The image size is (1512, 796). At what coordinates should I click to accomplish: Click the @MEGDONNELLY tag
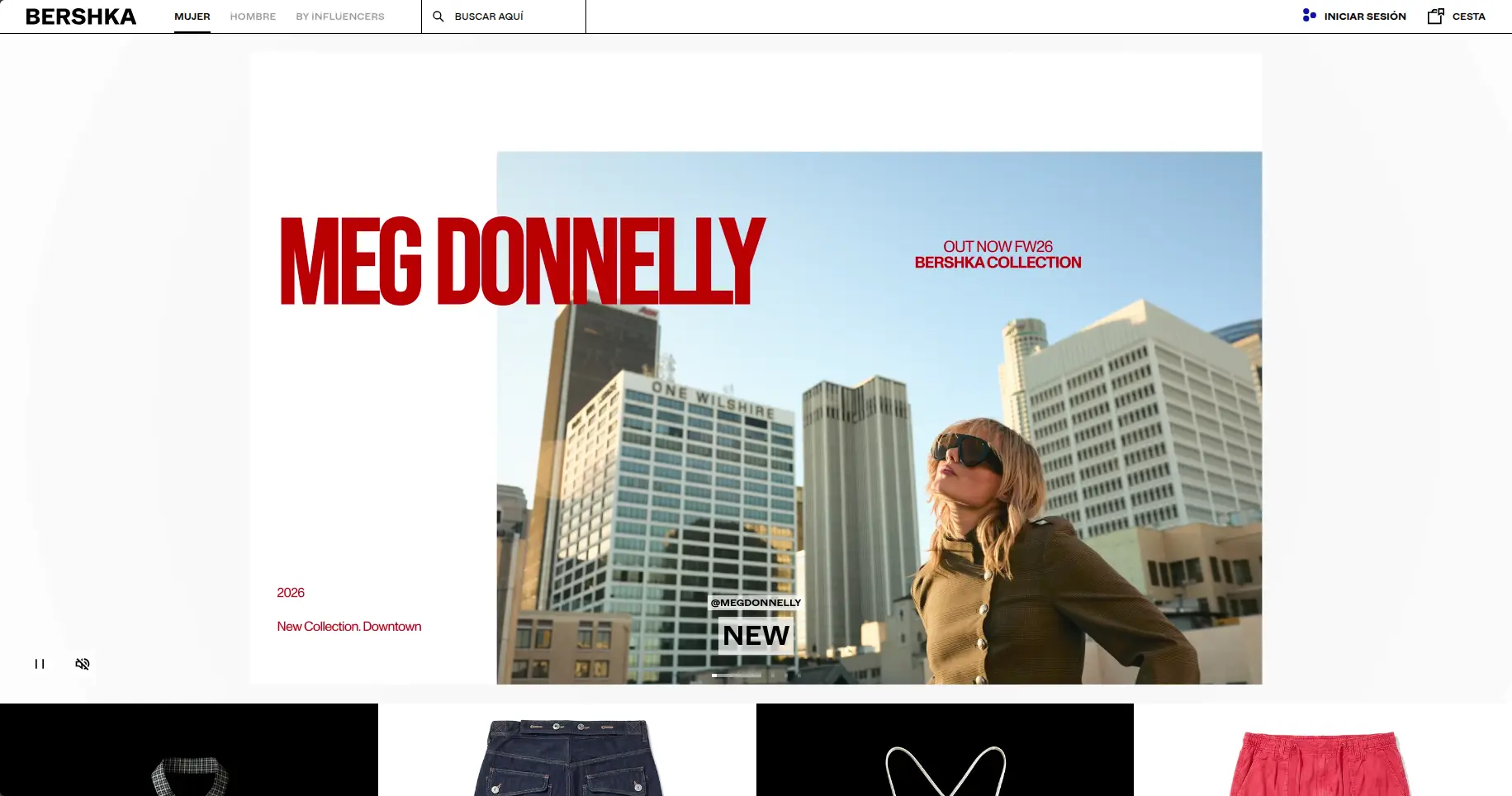tap(756, 603)
